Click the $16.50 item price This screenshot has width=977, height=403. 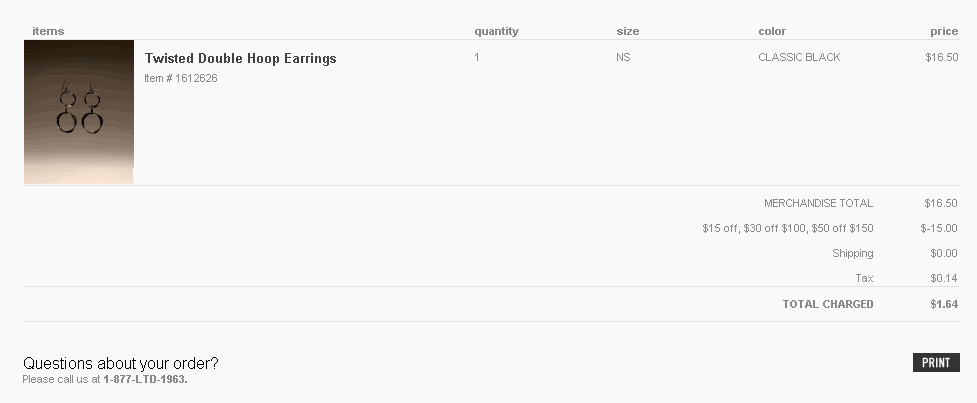pyautogui.click(x=941, y=57)
